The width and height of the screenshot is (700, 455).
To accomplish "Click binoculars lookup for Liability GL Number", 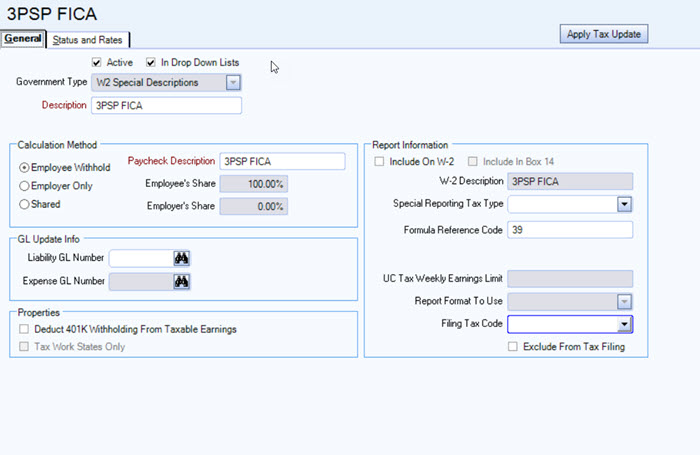I will tap(181, 258).
